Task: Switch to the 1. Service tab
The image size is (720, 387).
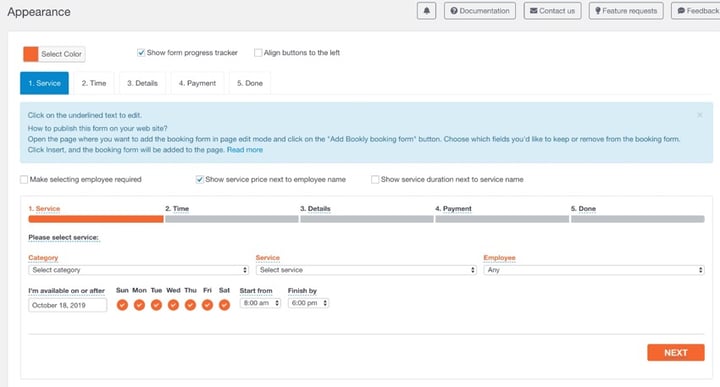Action: tap(44, 83)
